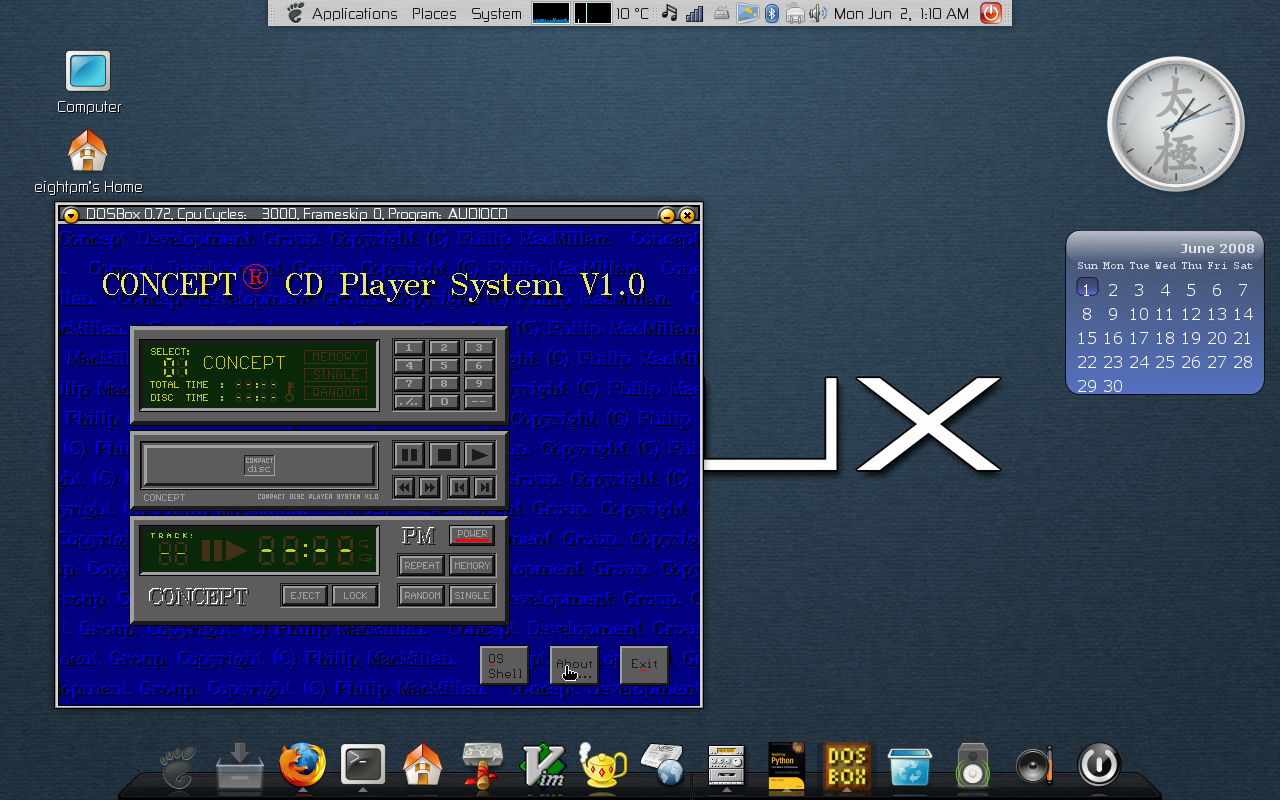
Task: Open eightpm's Home desktop icon
Action: click(x=88, y=162)
